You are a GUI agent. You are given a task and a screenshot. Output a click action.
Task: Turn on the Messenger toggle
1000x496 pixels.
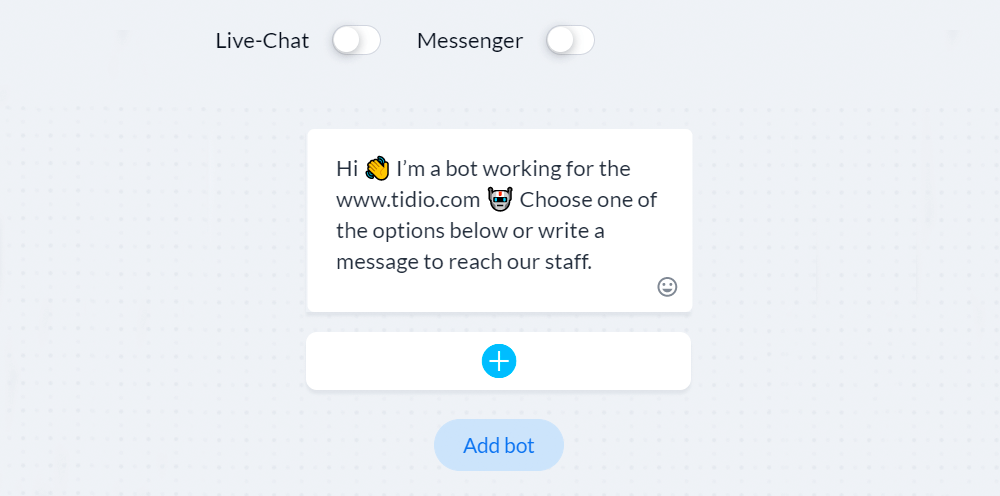click(570, 41)
